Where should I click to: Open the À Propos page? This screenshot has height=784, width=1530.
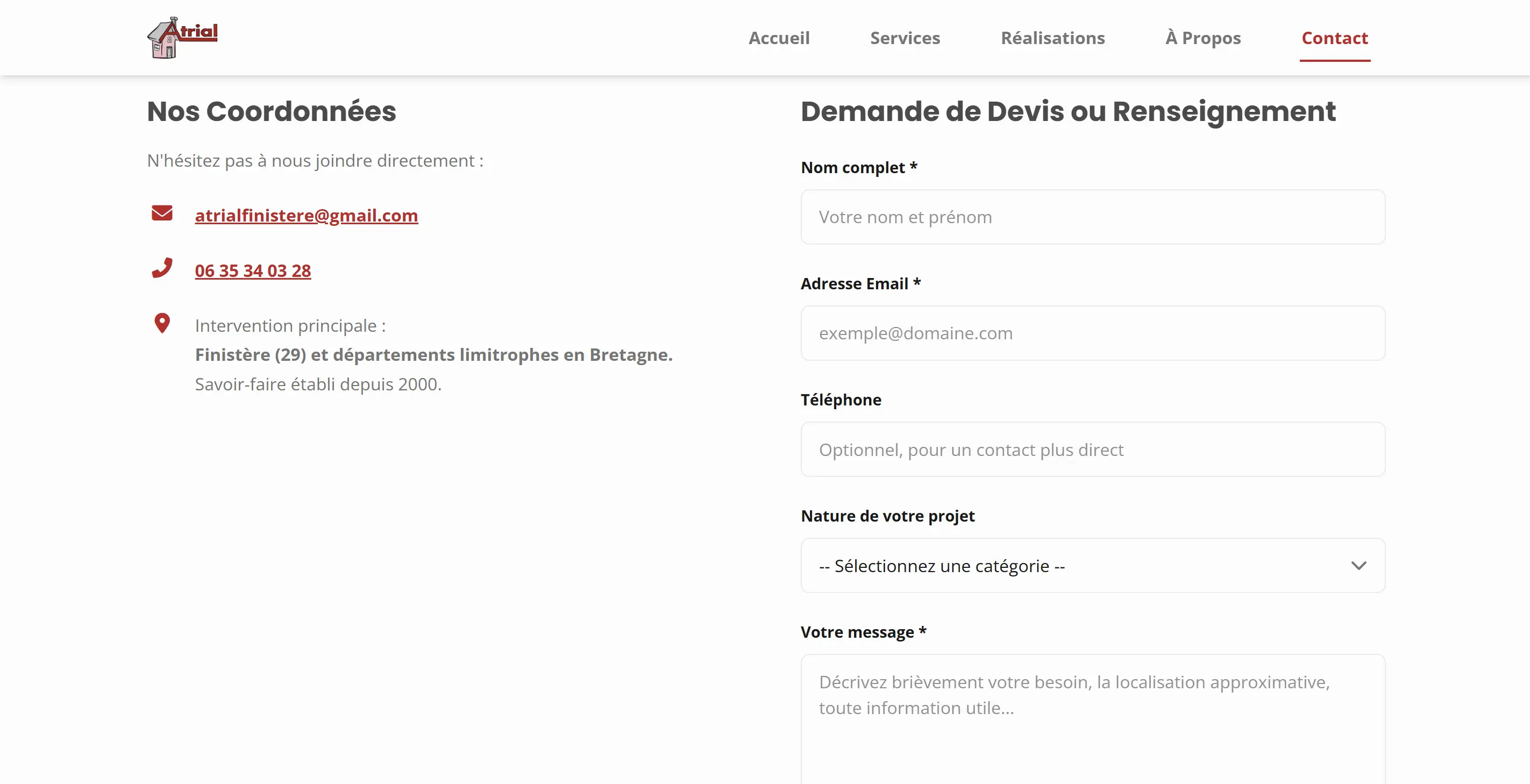coord(1202,38)
